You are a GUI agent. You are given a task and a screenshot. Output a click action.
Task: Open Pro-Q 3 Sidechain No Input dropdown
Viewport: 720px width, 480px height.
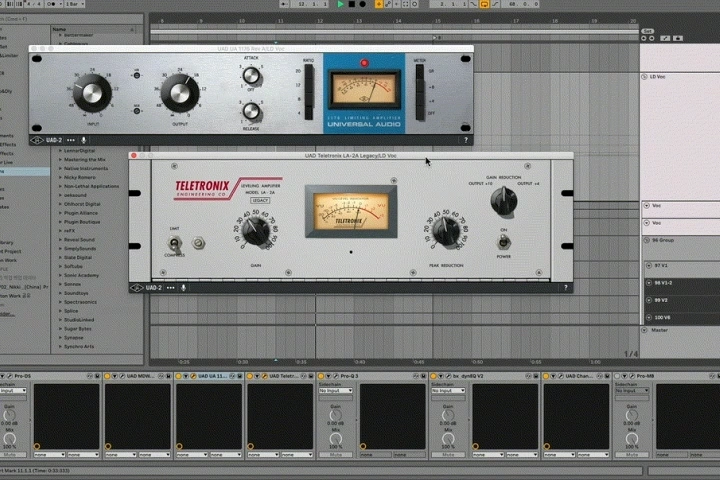336,390
